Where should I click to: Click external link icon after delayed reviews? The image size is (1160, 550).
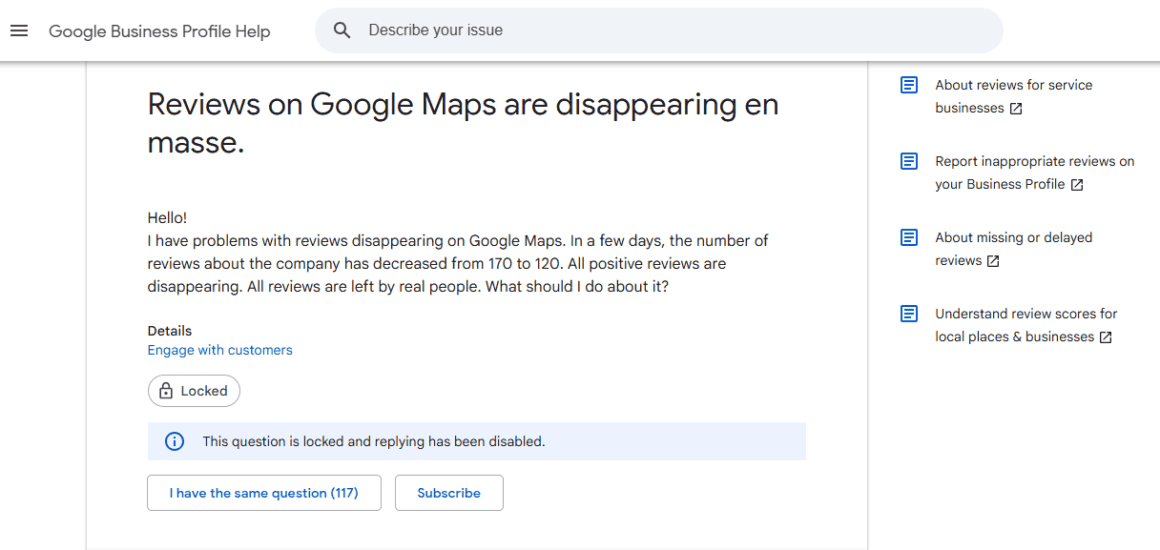pyautogui.click(x=994, y=261)
